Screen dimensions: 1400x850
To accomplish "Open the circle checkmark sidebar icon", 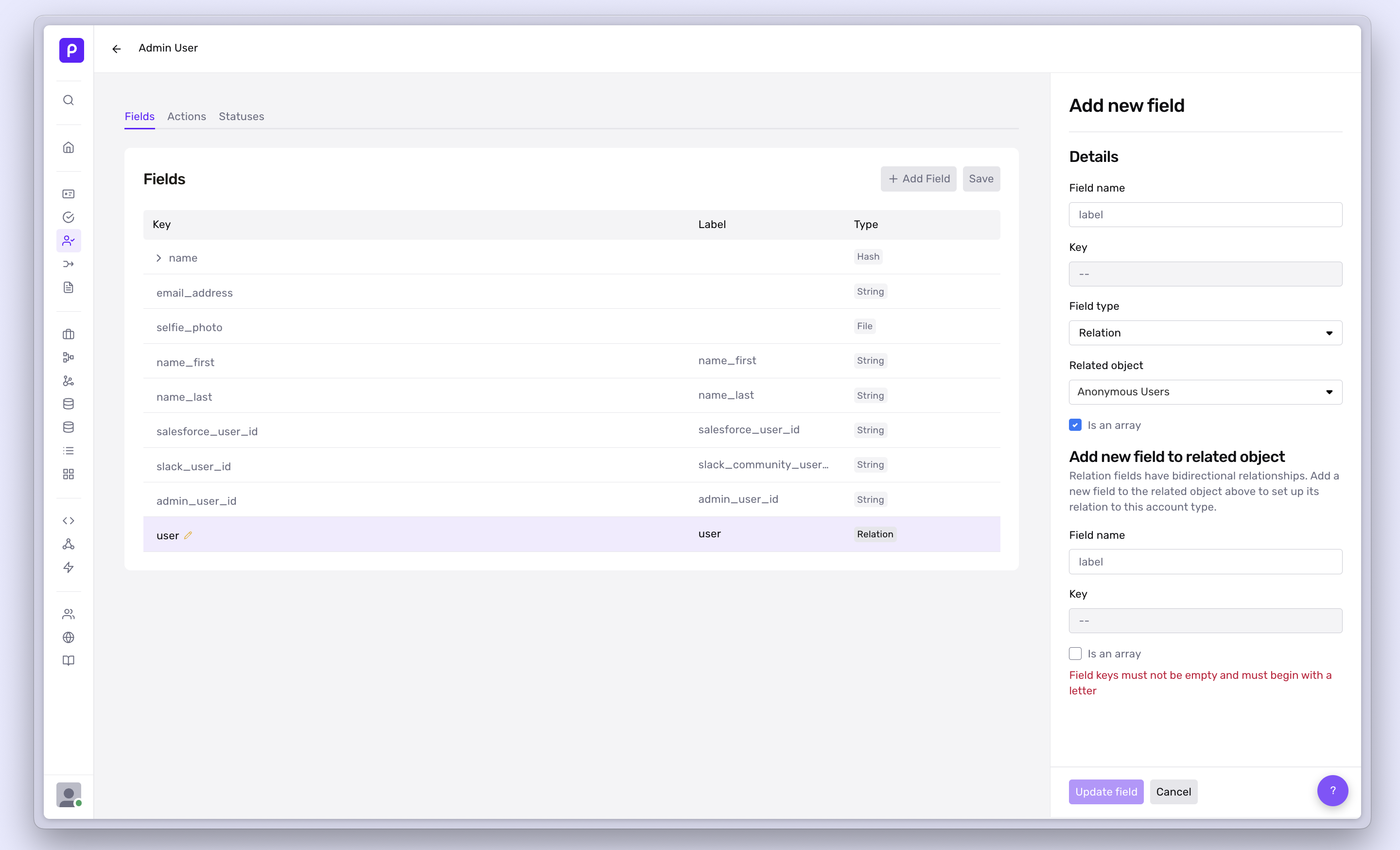I will tap(68, 218).
